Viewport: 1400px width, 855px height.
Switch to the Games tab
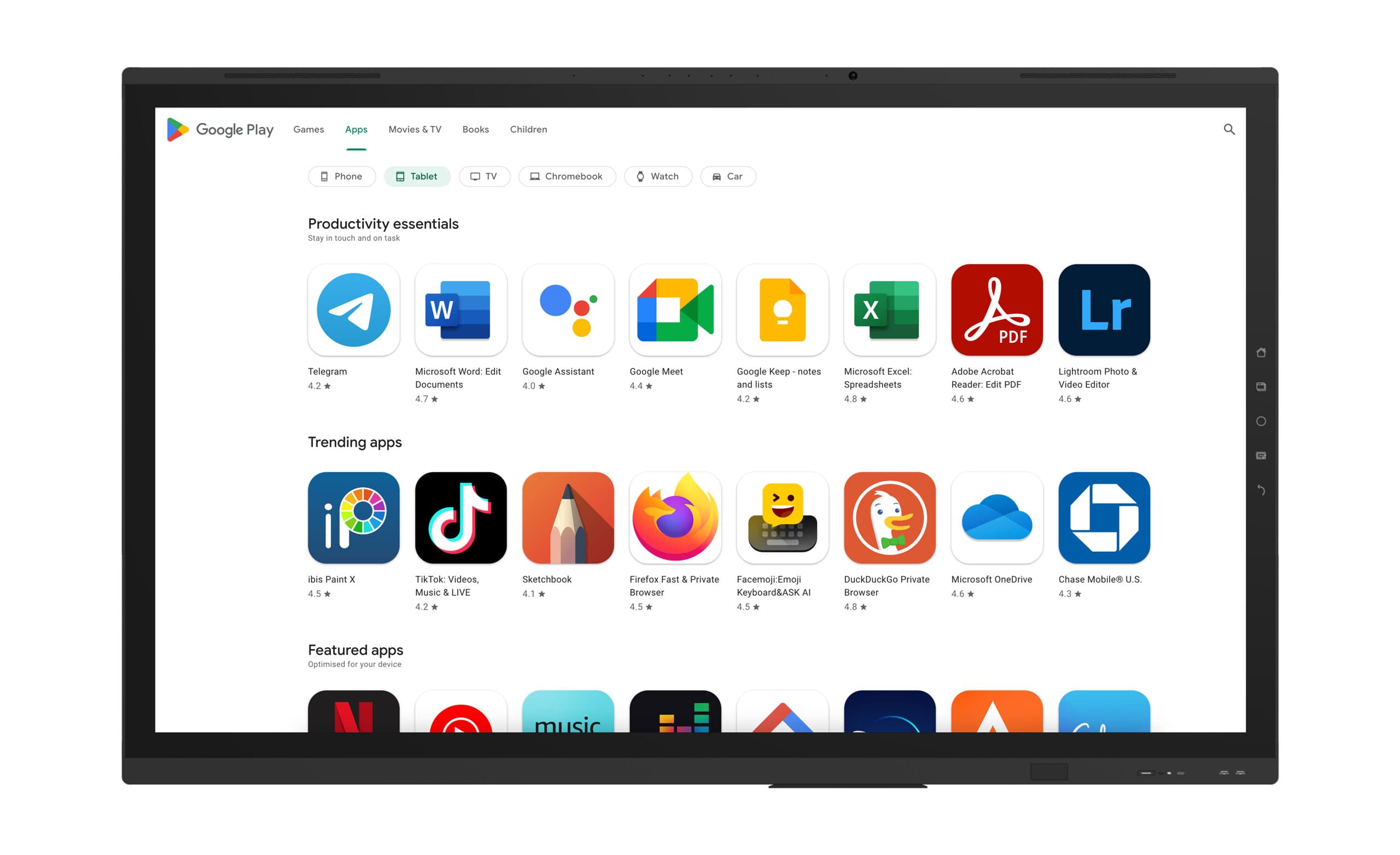coord(308,128)
